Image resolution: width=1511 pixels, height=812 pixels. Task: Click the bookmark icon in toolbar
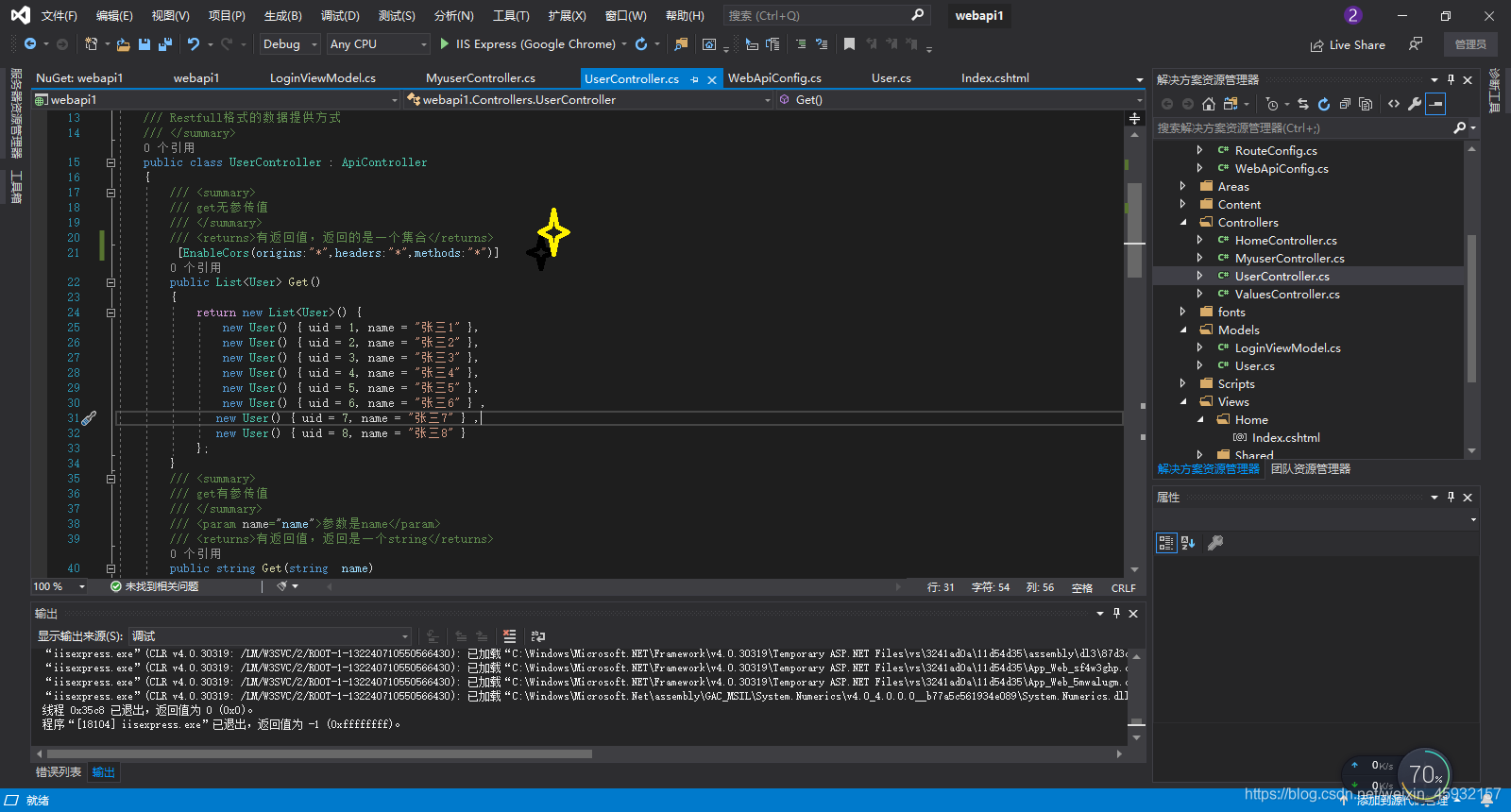point(849,44)
